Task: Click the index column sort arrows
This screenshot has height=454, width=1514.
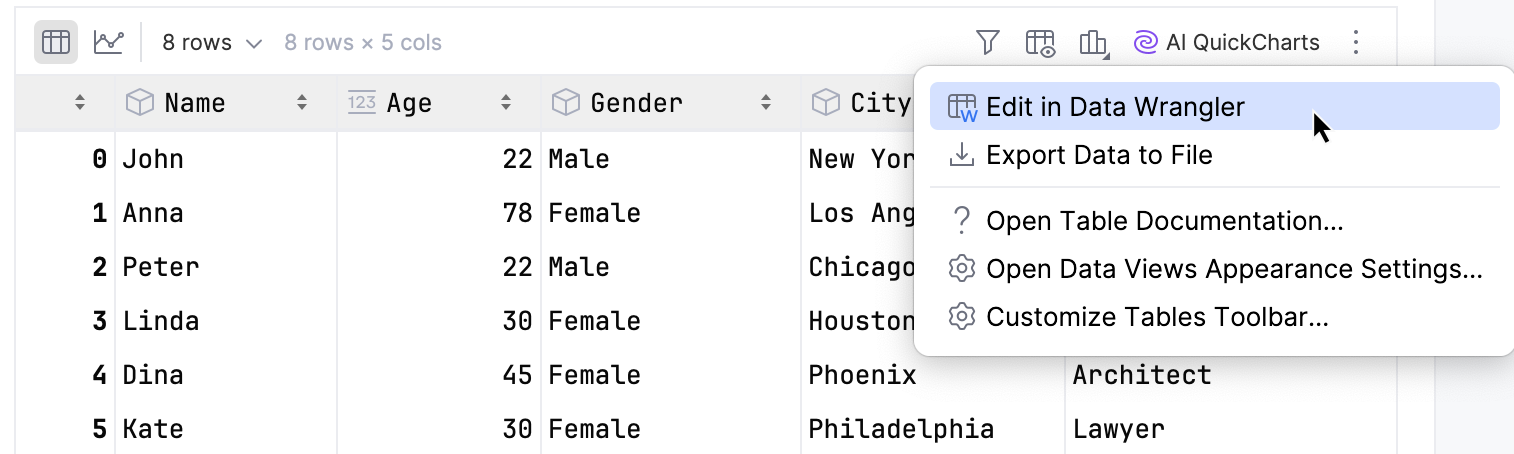Action: pyautogui.click(x=80, y=102)
